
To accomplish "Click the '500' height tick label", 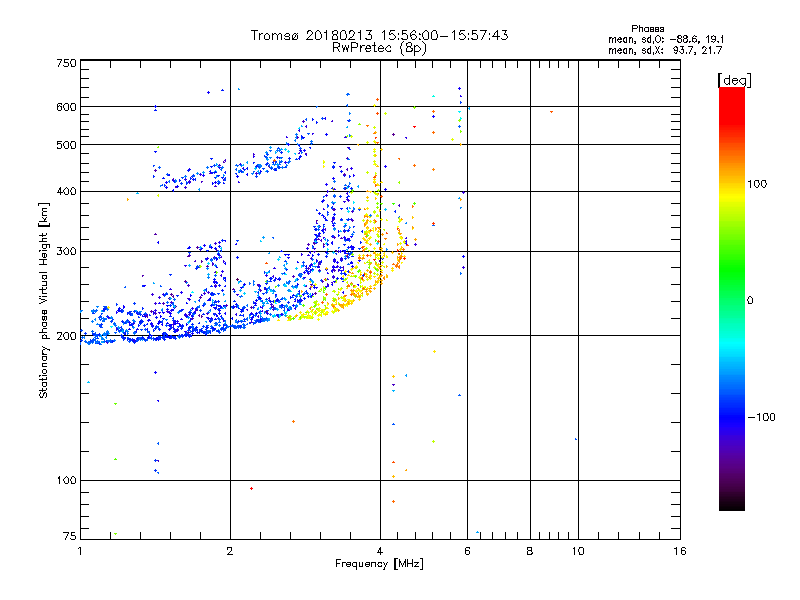I will [66, 145].
